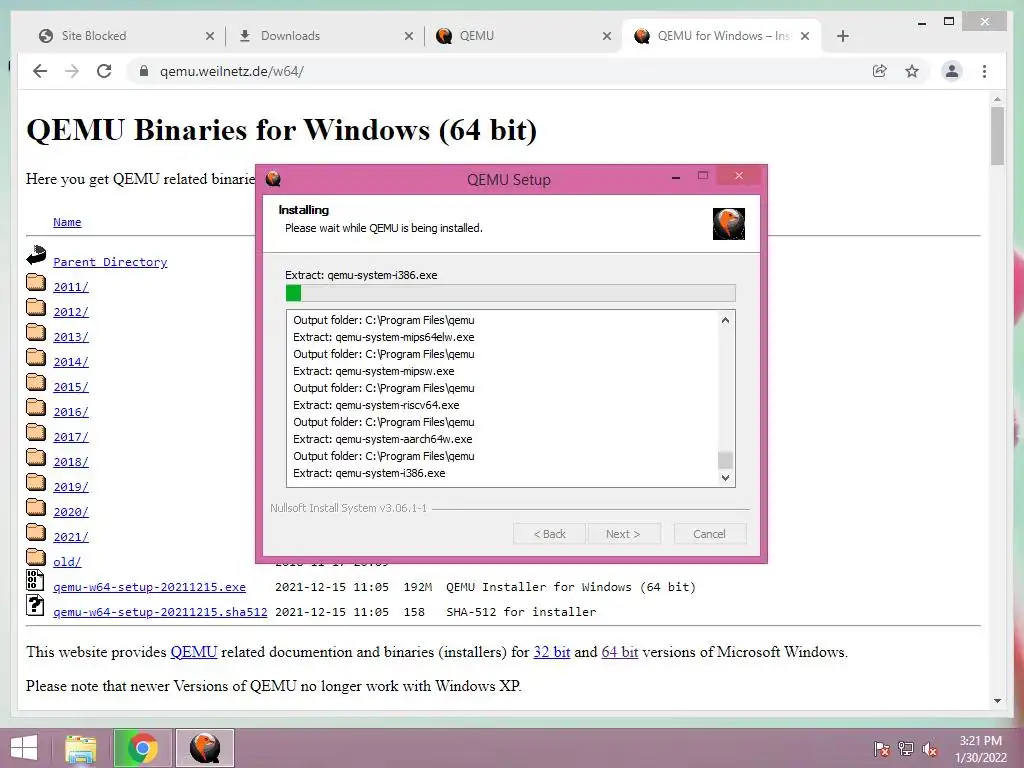Click unknown file icon beside sha512

35,605
